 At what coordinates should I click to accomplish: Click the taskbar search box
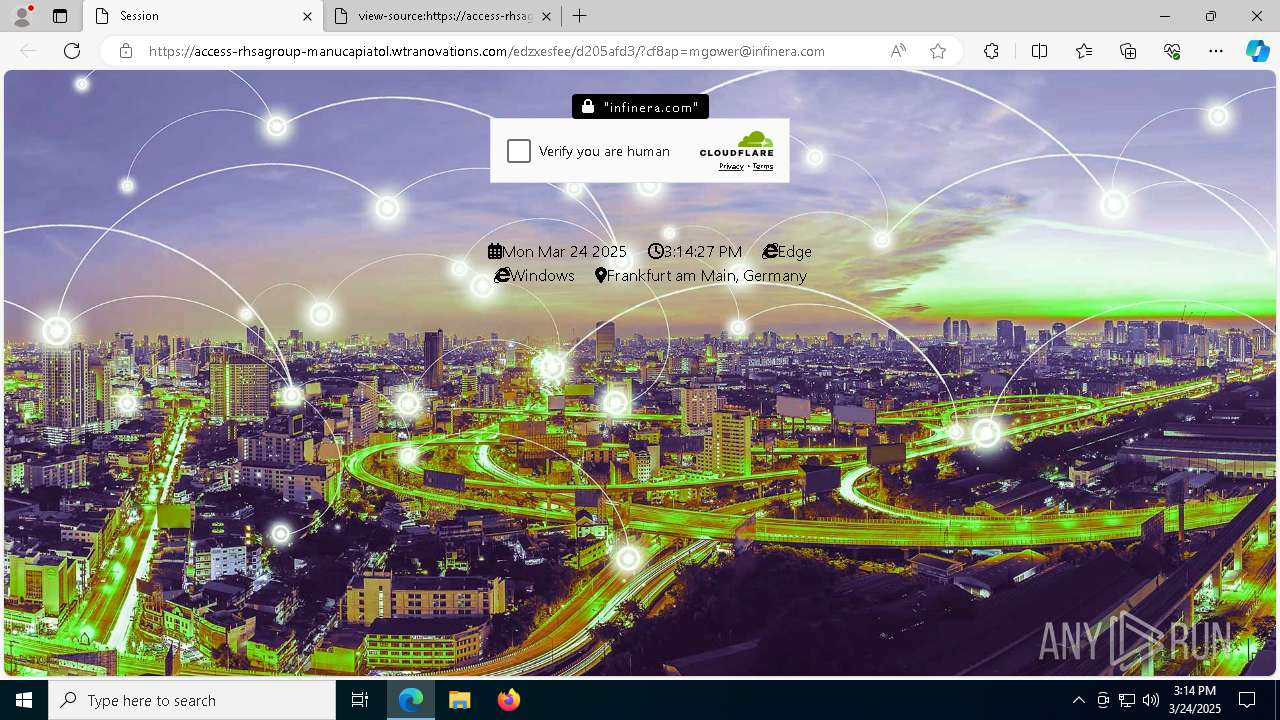(192, 700)
